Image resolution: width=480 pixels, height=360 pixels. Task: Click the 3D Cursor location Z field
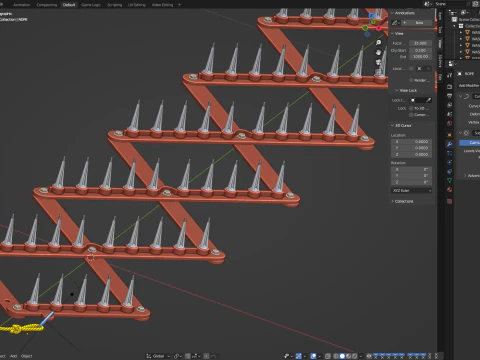412,154
